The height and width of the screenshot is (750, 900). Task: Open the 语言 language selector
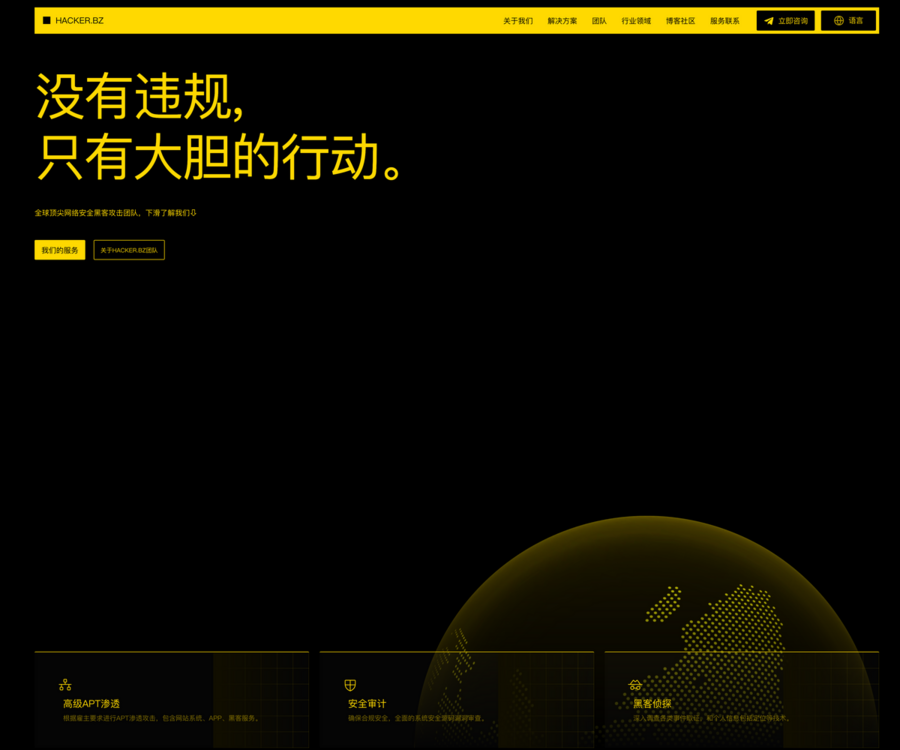[x=848, y=21]
